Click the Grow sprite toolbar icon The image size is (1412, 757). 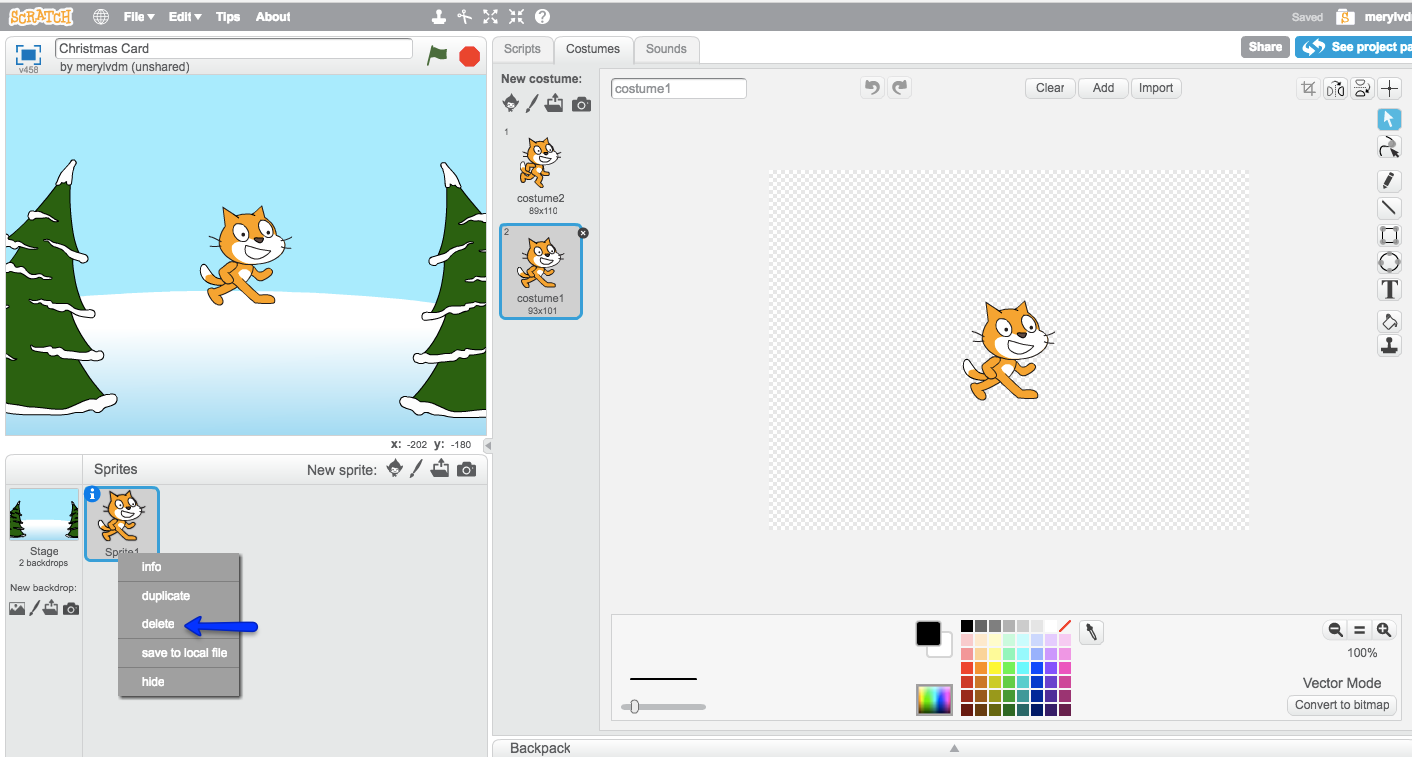(x=490, y=16)
